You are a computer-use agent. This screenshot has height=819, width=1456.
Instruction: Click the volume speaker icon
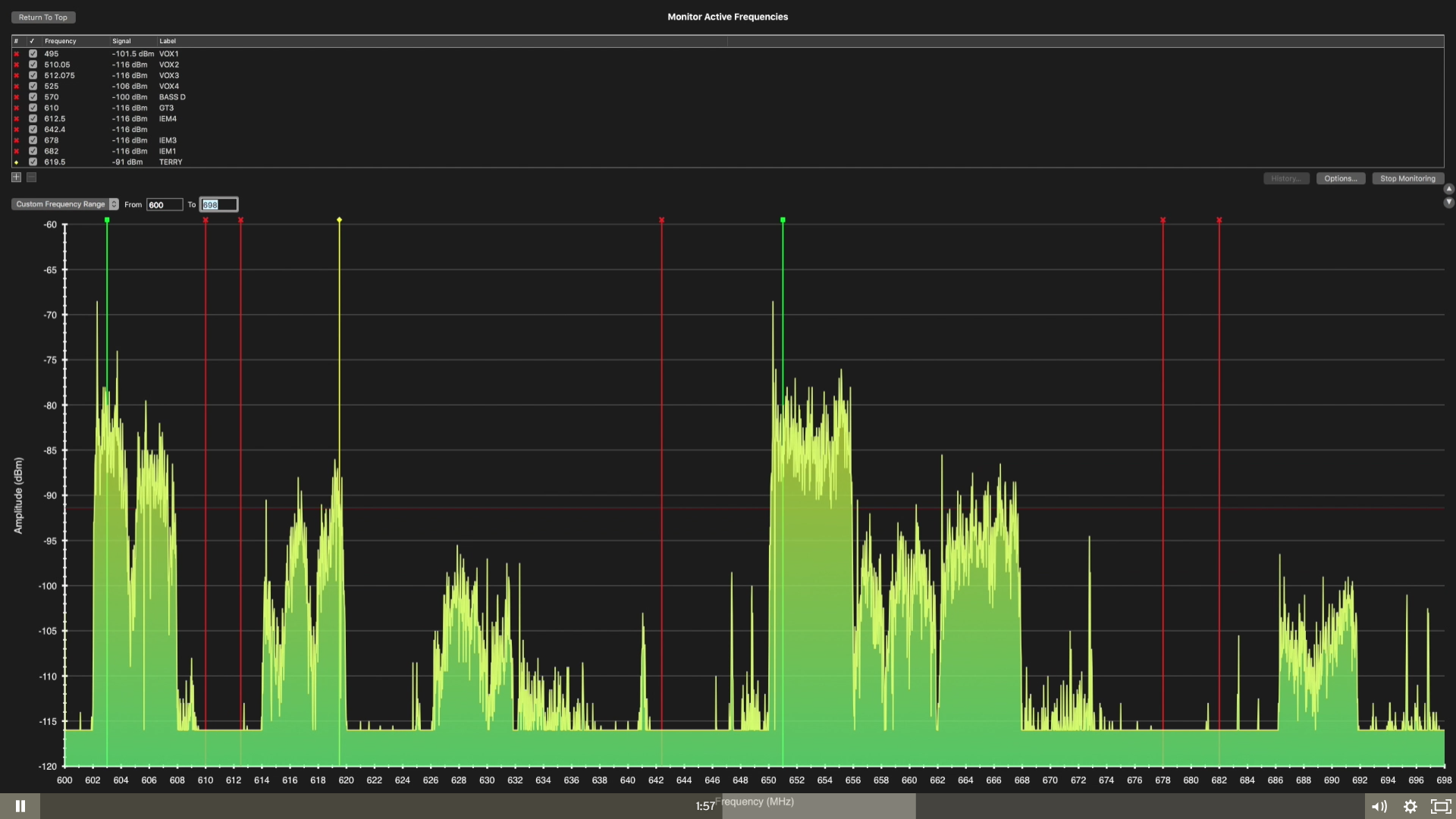(1380, 806)
